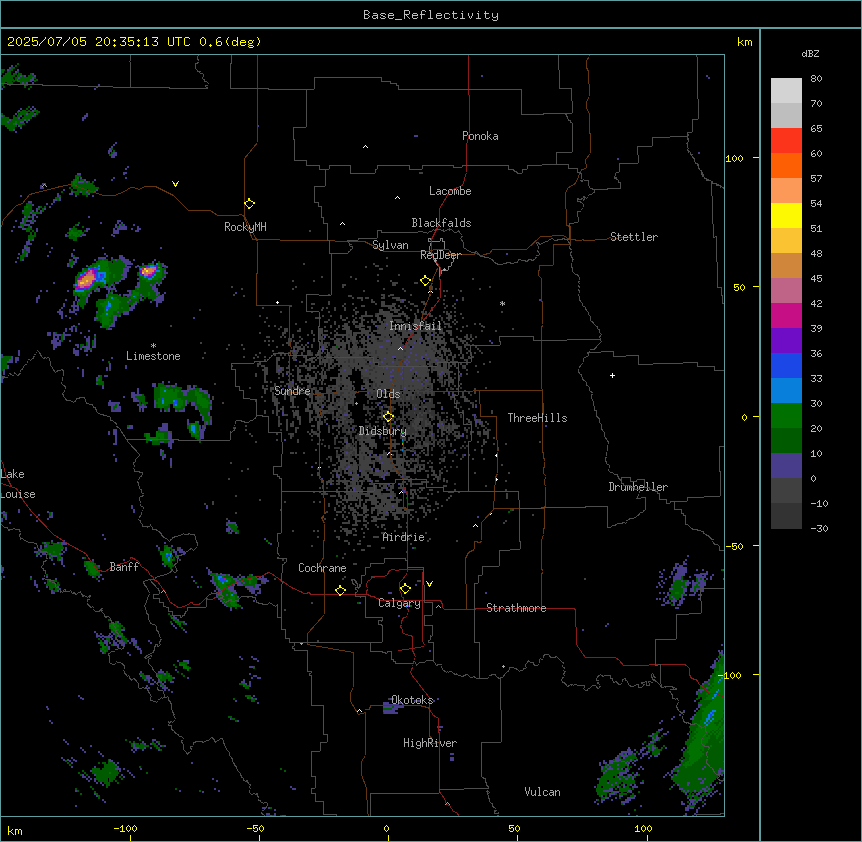Click the Lake Louise label
This screenshot has height=842, width=862.
(18, 484)
